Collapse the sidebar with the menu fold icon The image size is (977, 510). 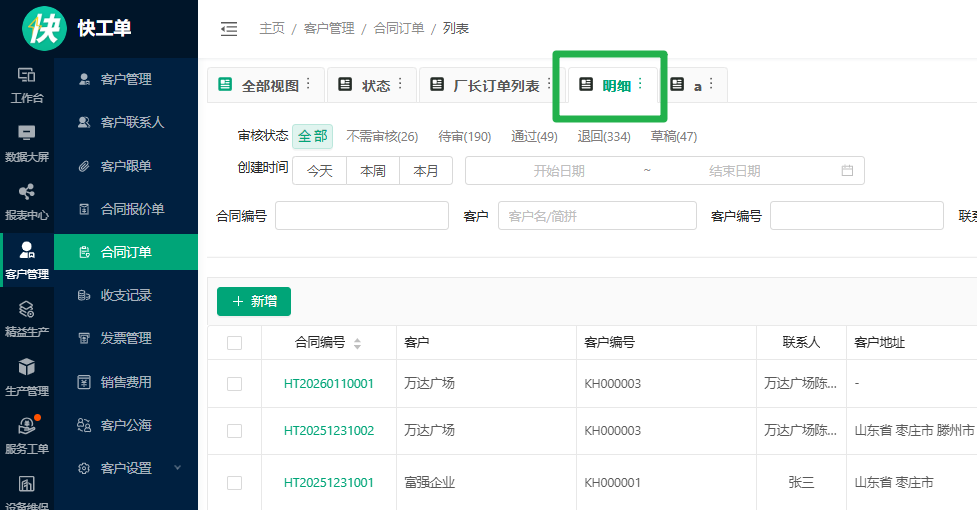pyautogui.click(x=229, y=29)
